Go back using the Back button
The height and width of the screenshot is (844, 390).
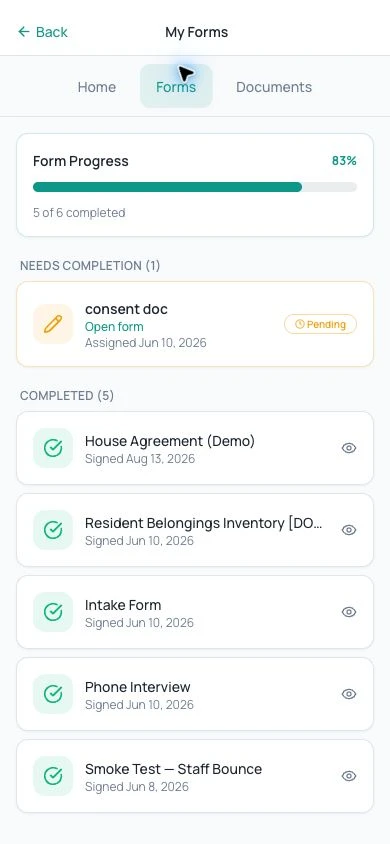tap(43, 32)
